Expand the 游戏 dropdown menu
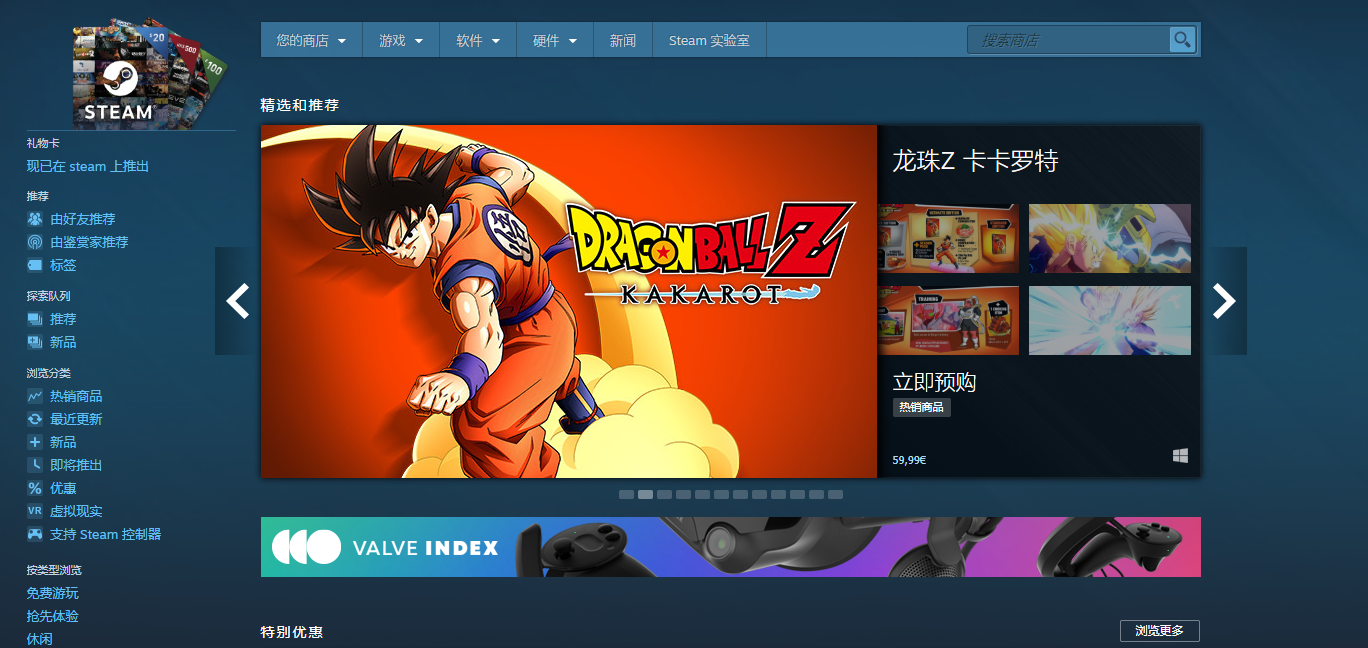 point(401,41)
